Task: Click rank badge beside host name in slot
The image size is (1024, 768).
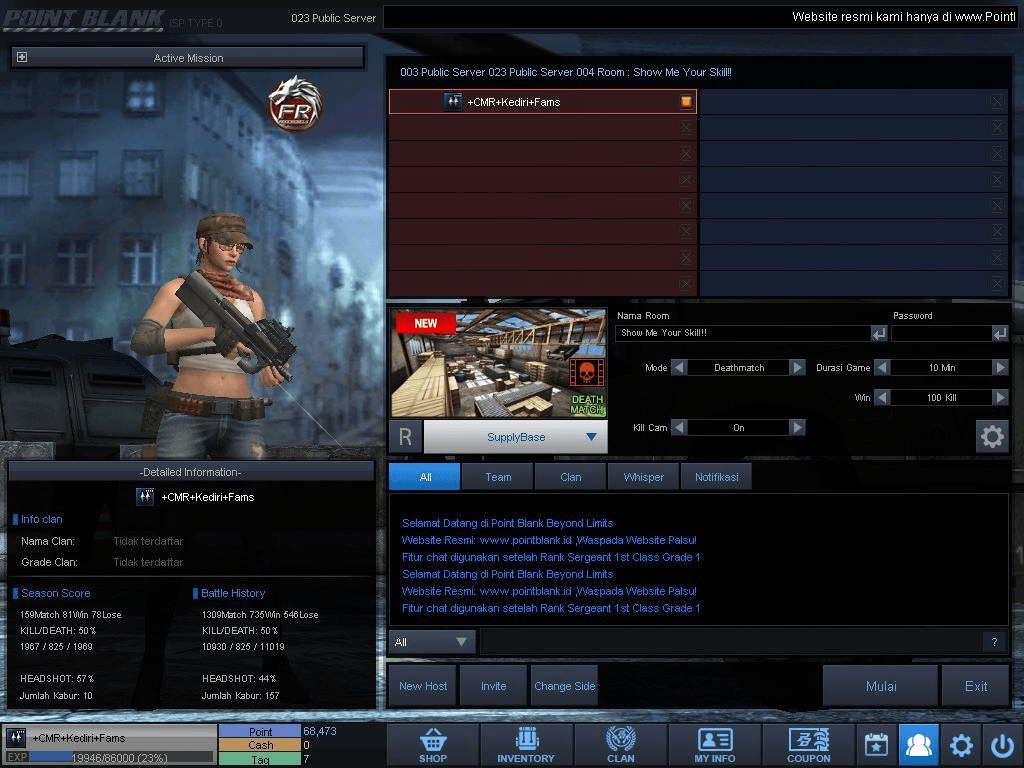Action: pyautogui.click(x=453, y=102)
